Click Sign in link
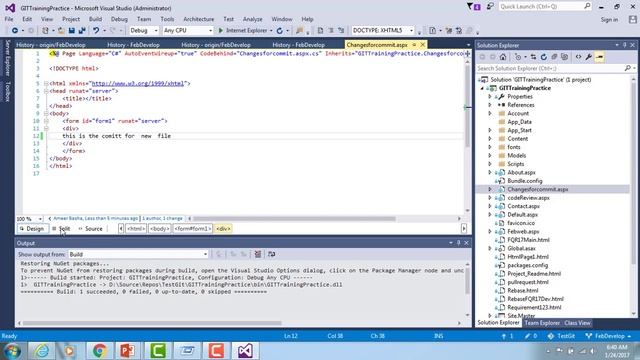This screenshot has height=360, width=640. (x=609, y=20)
